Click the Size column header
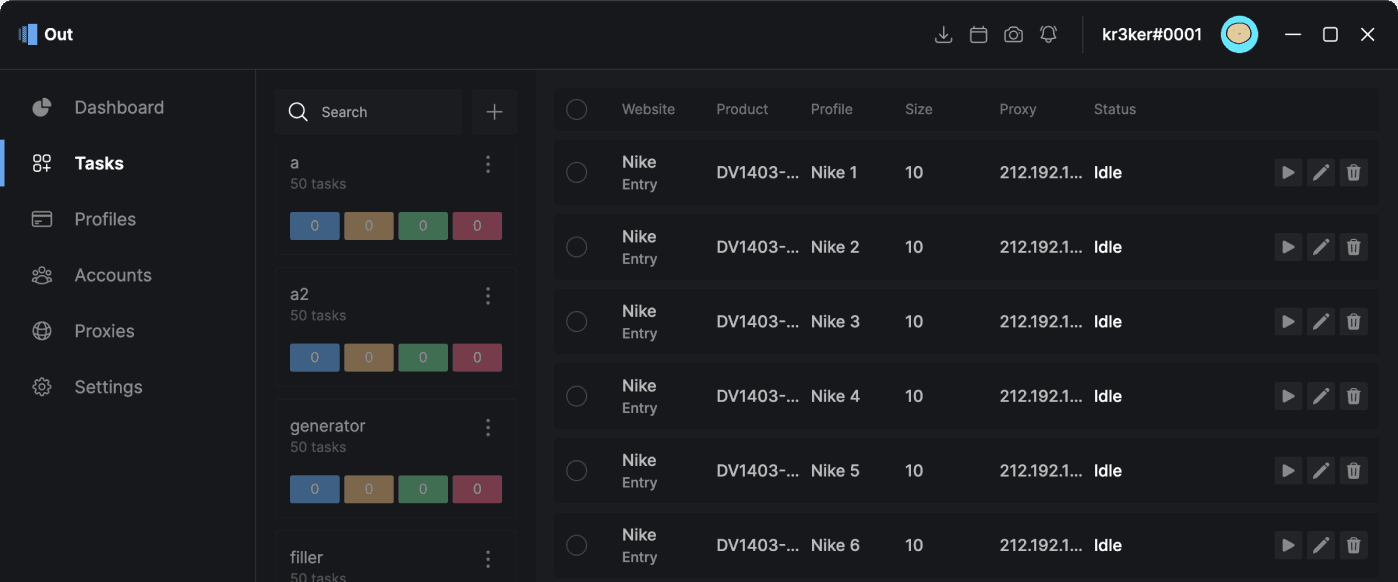The image size is (1398, 582). tap(919, 109)
